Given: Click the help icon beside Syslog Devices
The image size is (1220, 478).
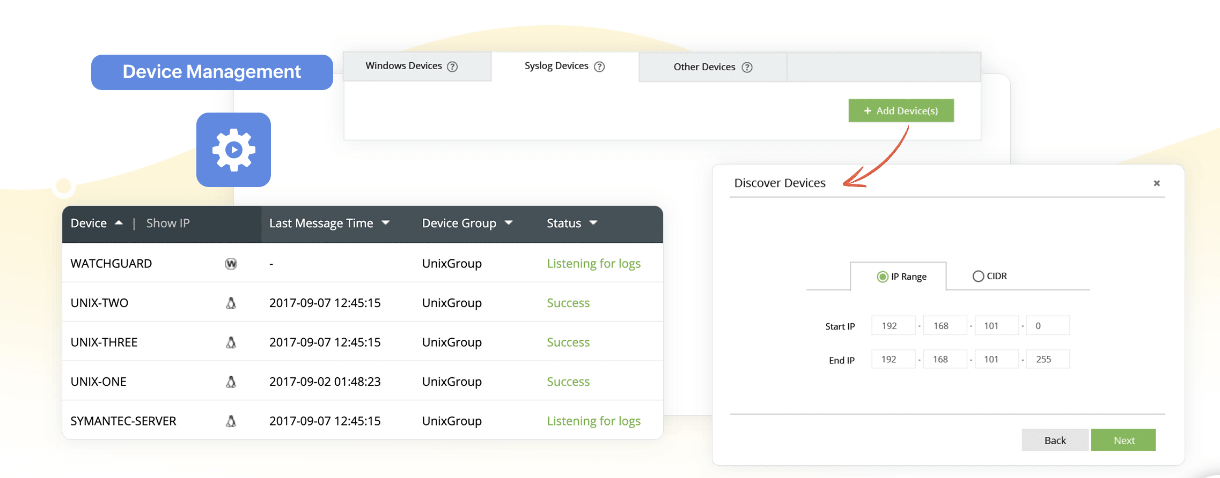Looking at the screenshot, I should tap(599, 67).
